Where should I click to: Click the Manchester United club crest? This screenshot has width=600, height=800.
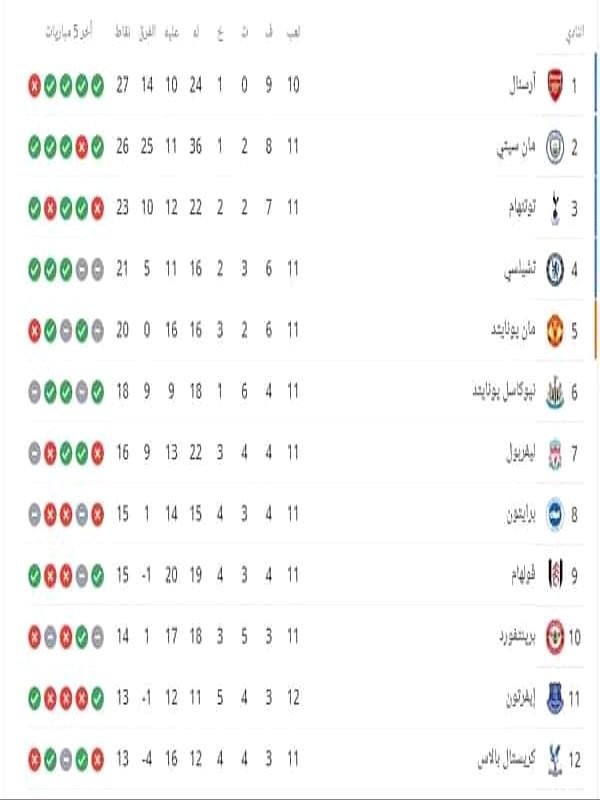(555, 331)
